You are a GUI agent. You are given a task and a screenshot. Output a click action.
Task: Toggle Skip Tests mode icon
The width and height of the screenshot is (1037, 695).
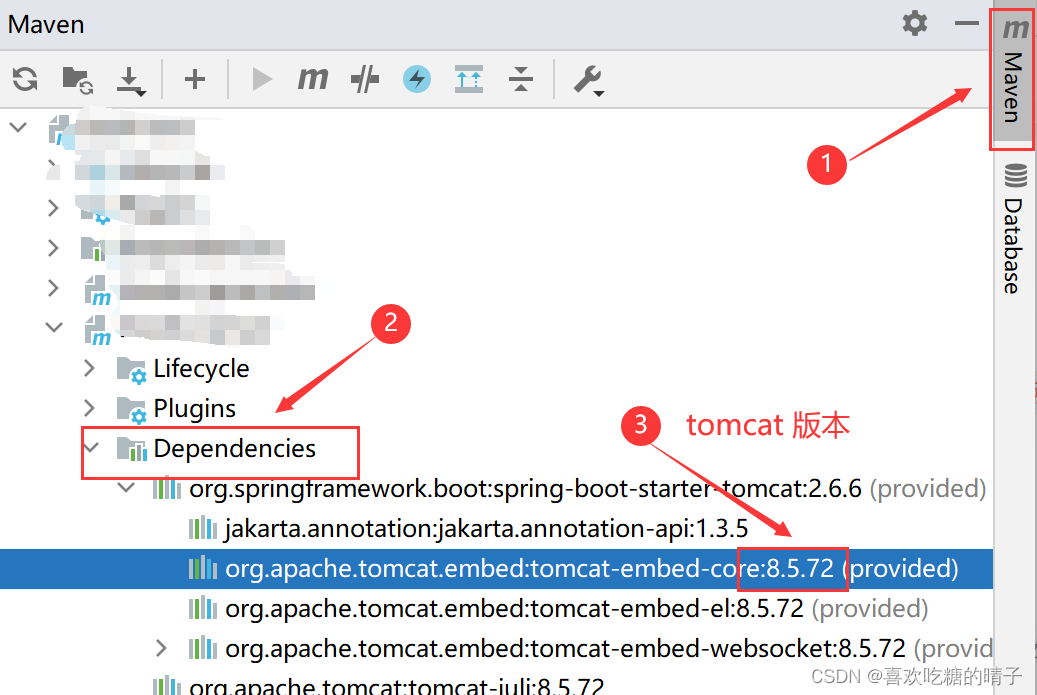point(364,79)
